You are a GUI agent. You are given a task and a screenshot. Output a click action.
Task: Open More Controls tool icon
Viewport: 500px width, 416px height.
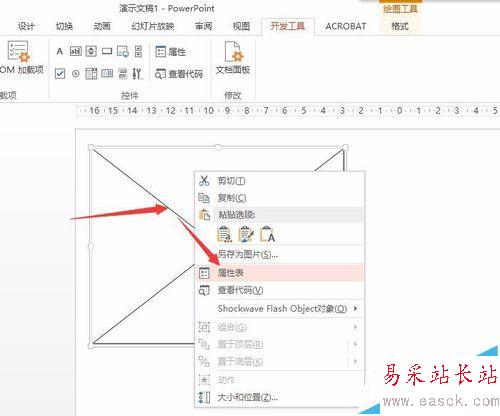coord(137,73)
